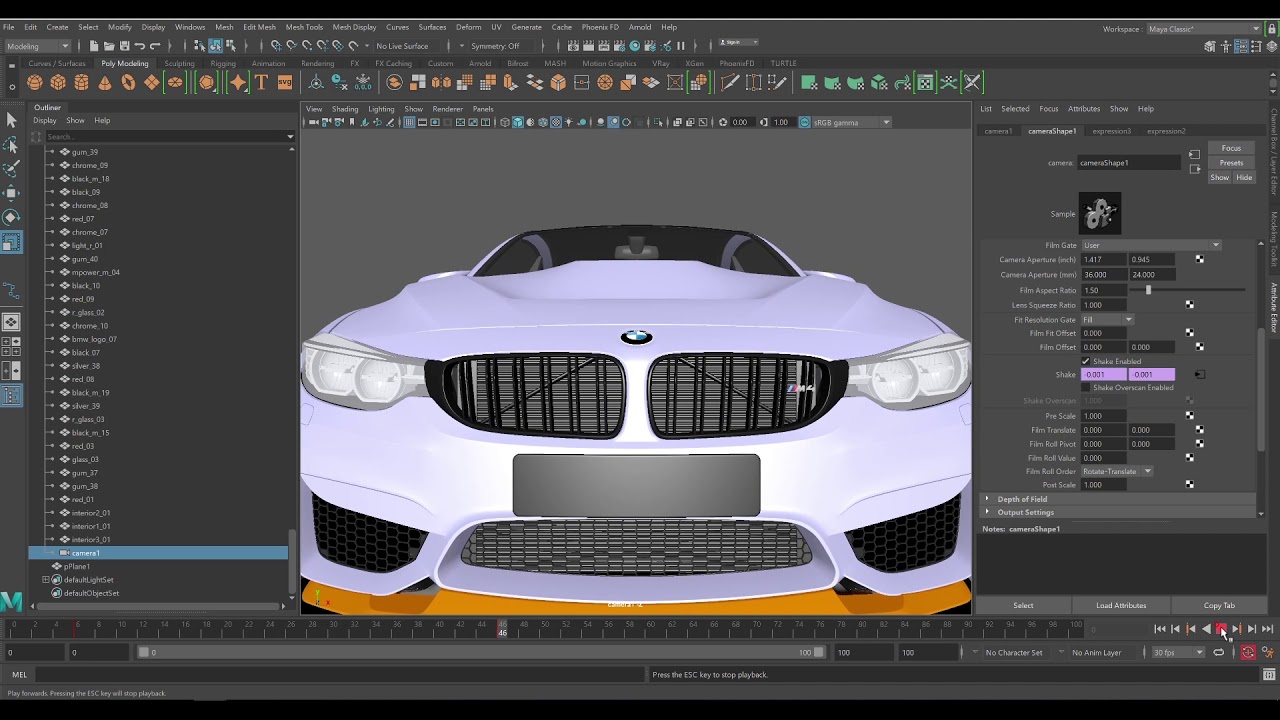Click the camera name field cameraShape1
1280x720 pixels.
[1128, 162]
